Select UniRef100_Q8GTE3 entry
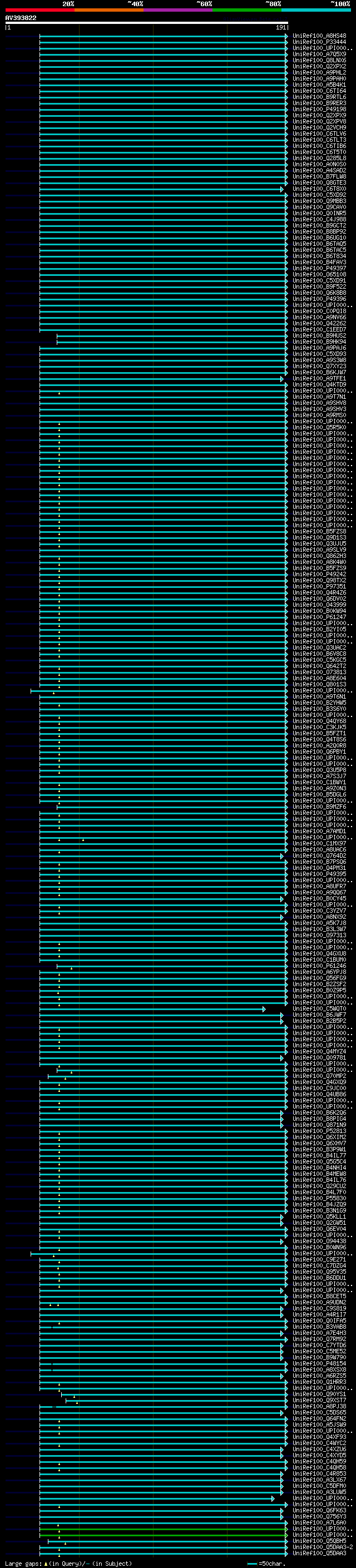This screenshot has width=356, height=1568. [x=319, y=182]
